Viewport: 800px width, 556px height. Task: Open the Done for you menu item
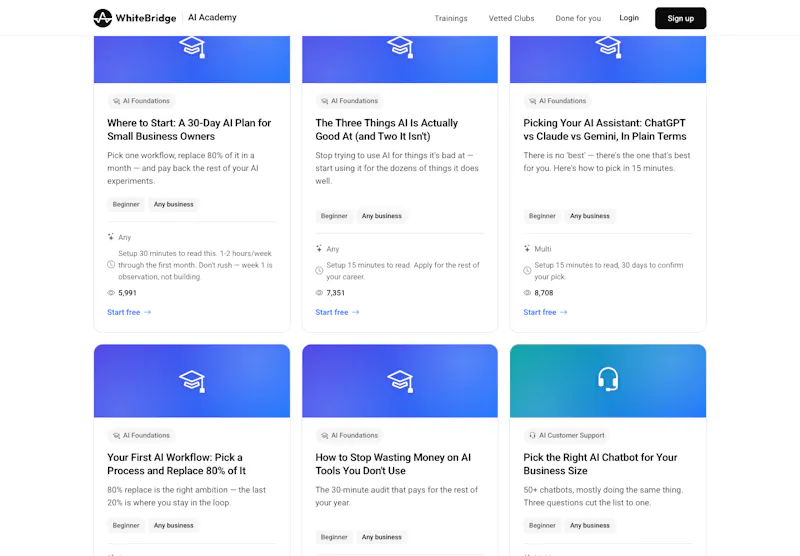coord(578,18)
